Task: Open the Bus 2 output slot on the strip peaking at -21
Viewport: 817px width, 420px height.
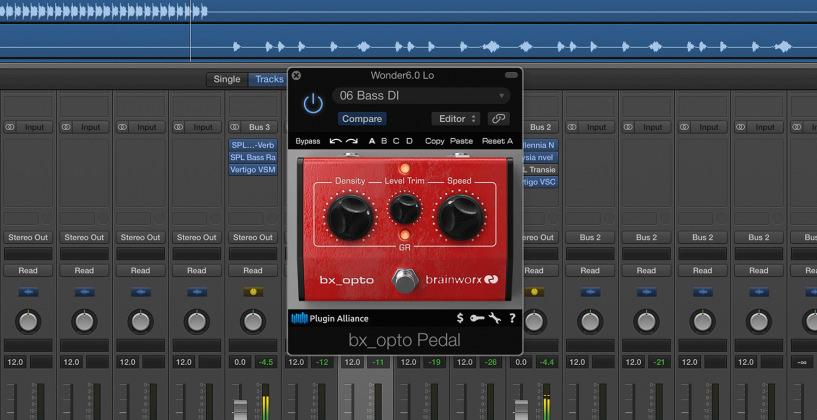Action: pos(646,237)
